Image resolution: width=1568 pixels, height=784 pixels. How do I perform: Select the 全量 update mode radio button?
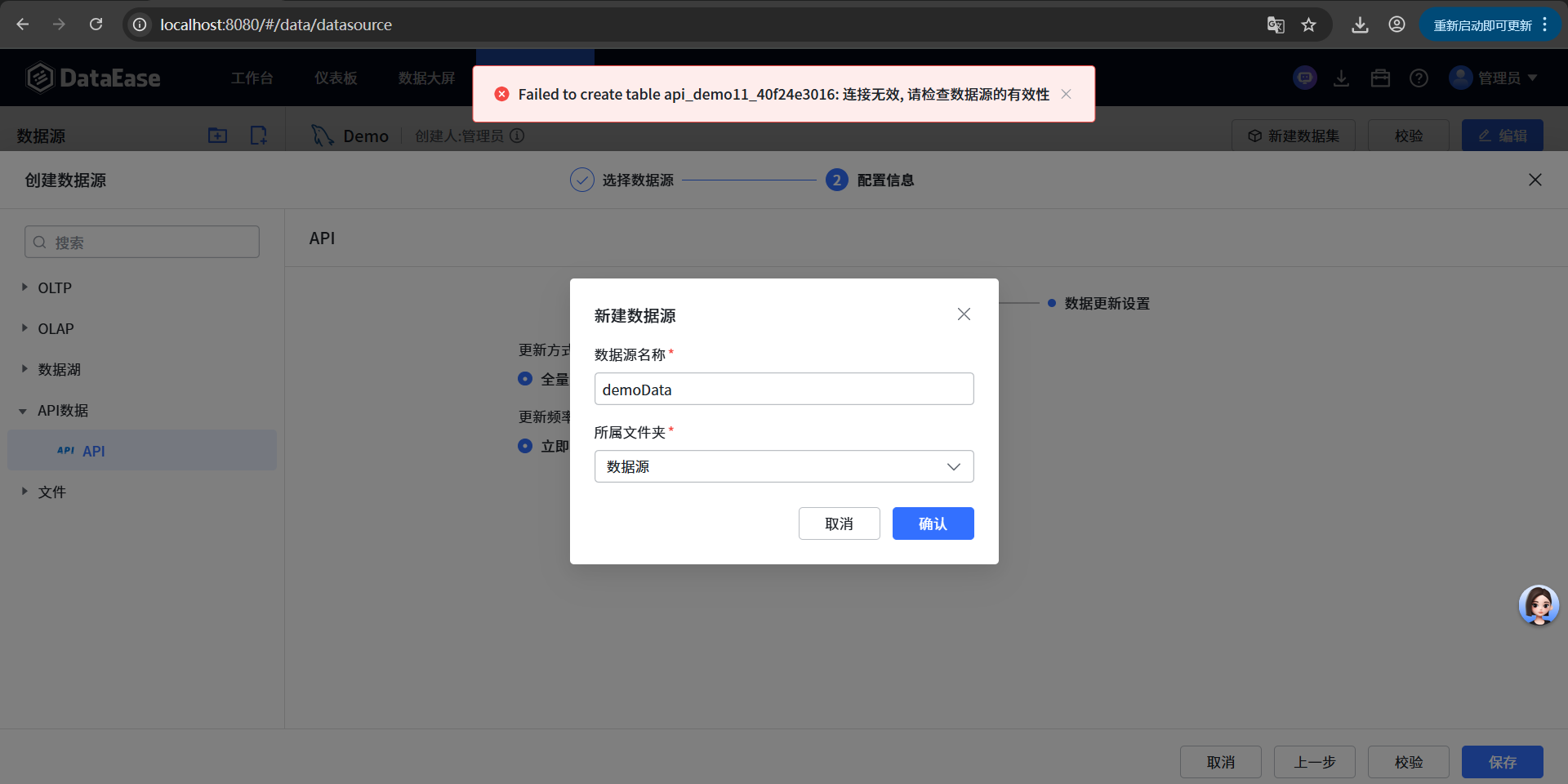(525, 379)
